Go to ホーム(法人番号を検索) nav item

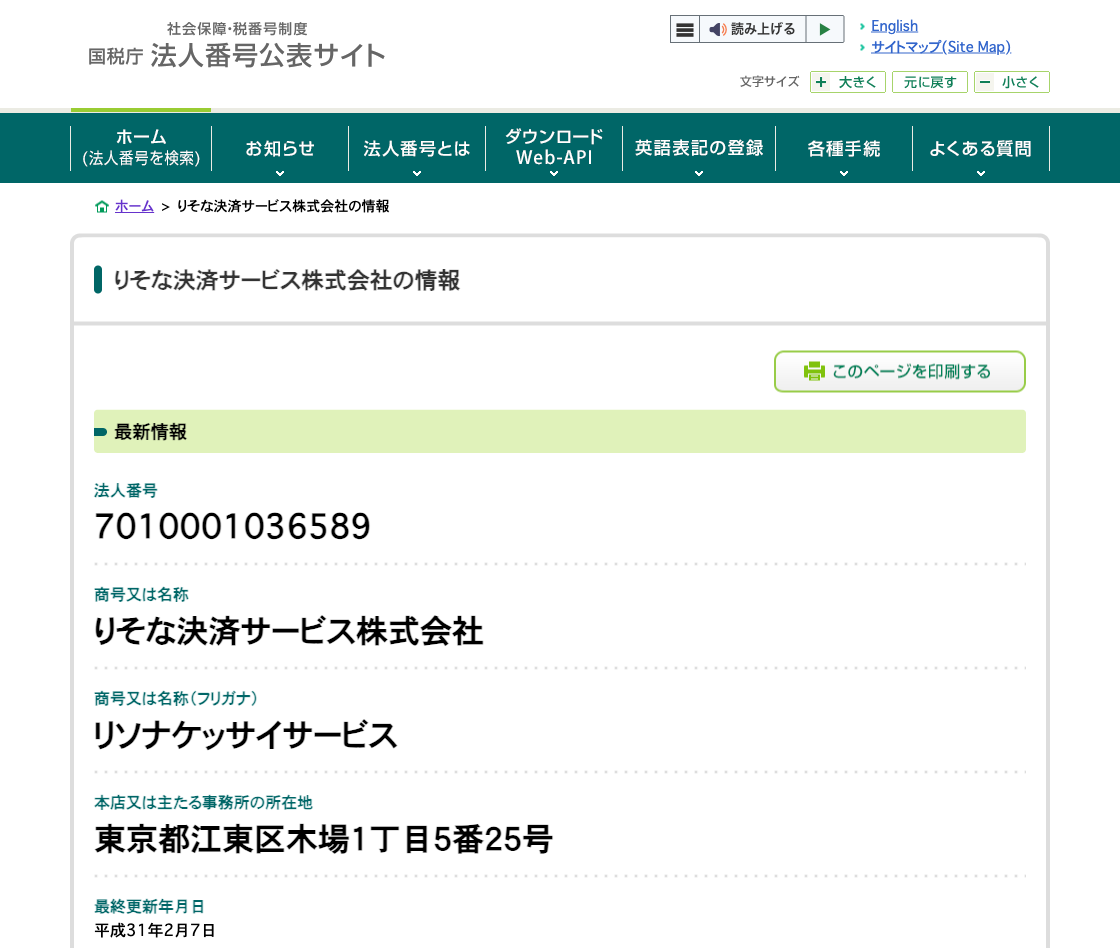pyautogui.click(x=141, y=148)
